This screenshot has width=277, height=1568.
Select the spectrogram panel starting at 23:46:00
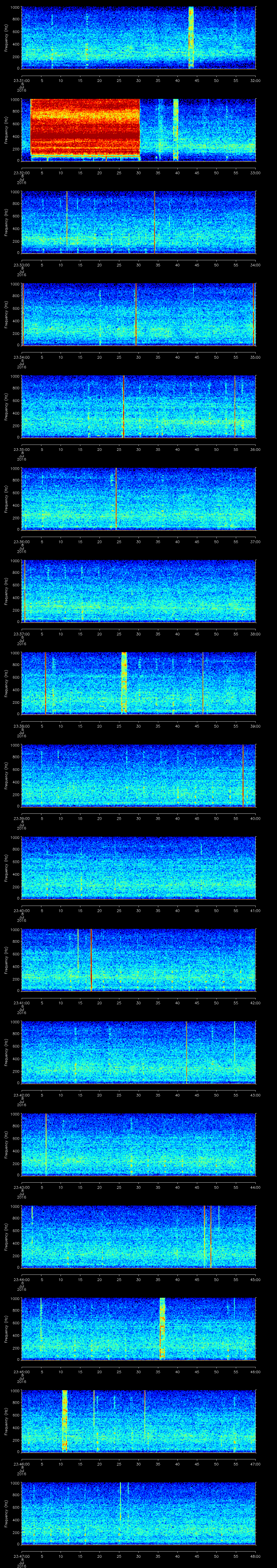139,1421
